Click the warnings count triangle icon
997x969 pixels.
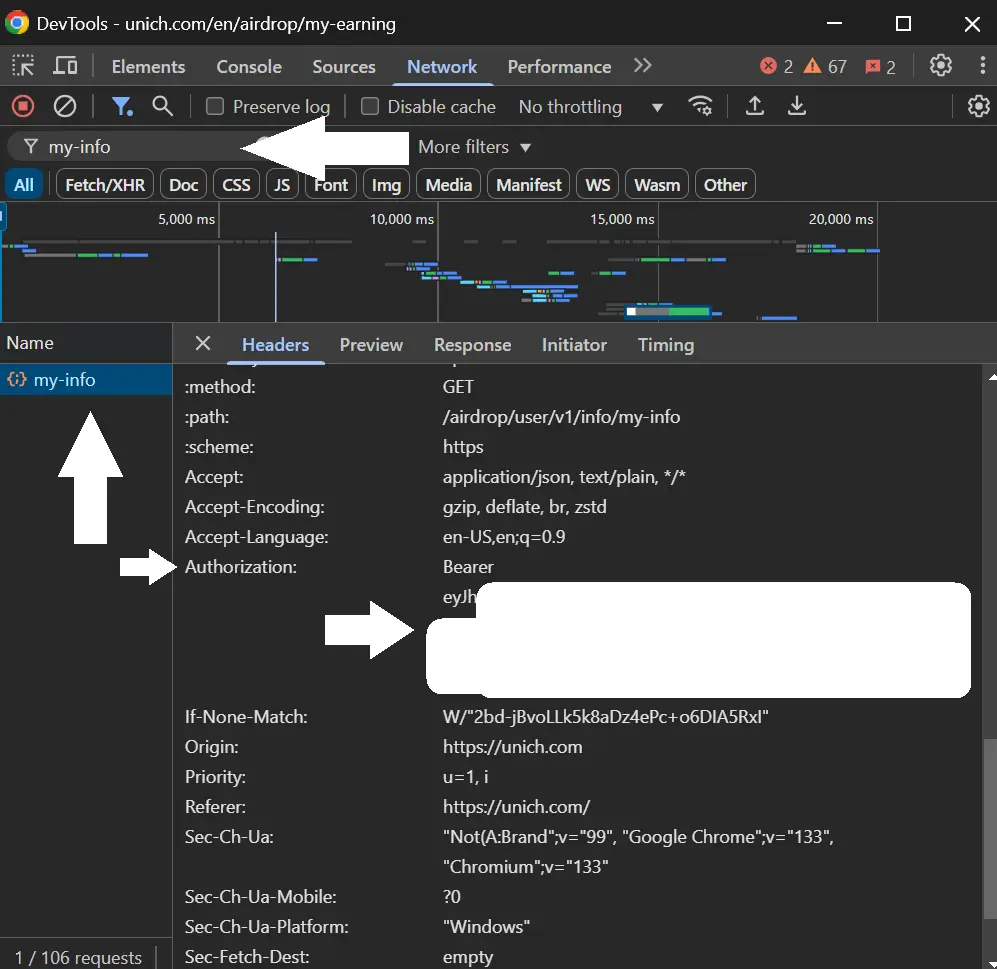[812, 65]
